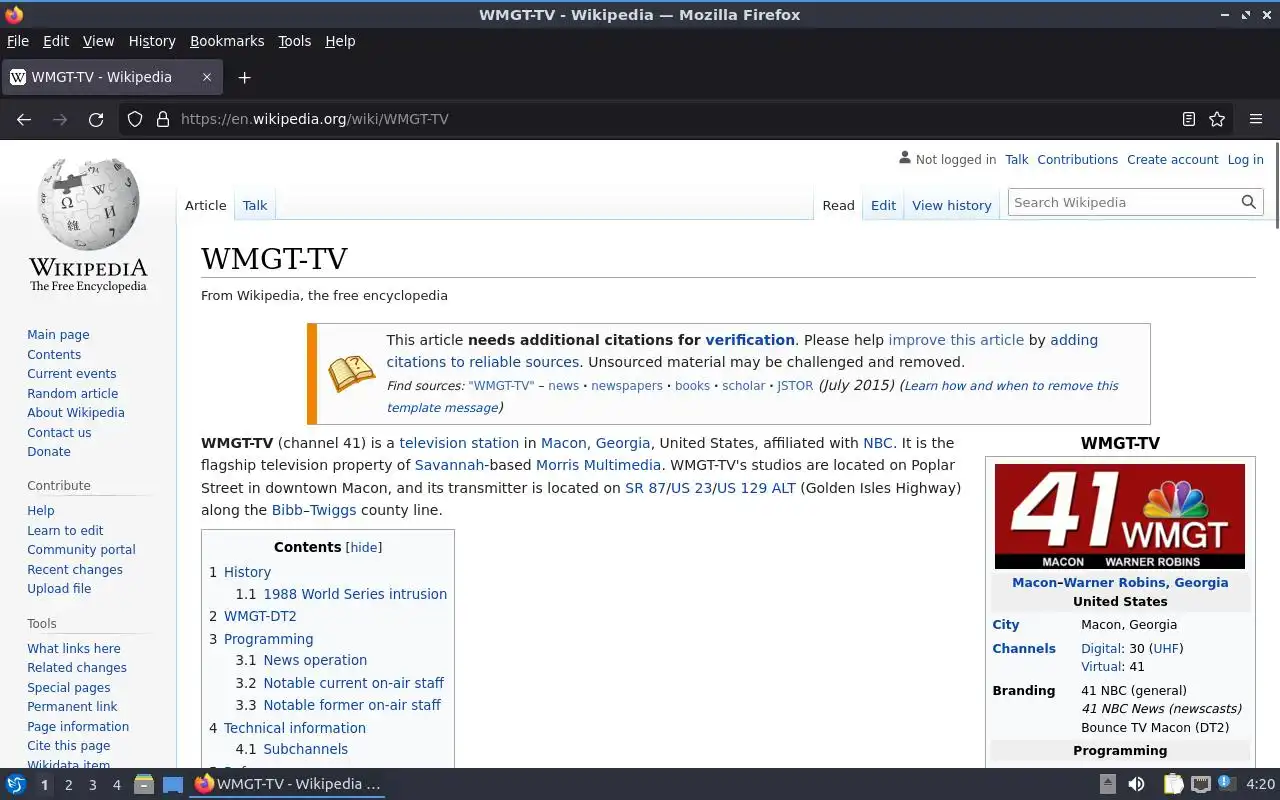Open the JSTOR find sources link

(795, 386)
